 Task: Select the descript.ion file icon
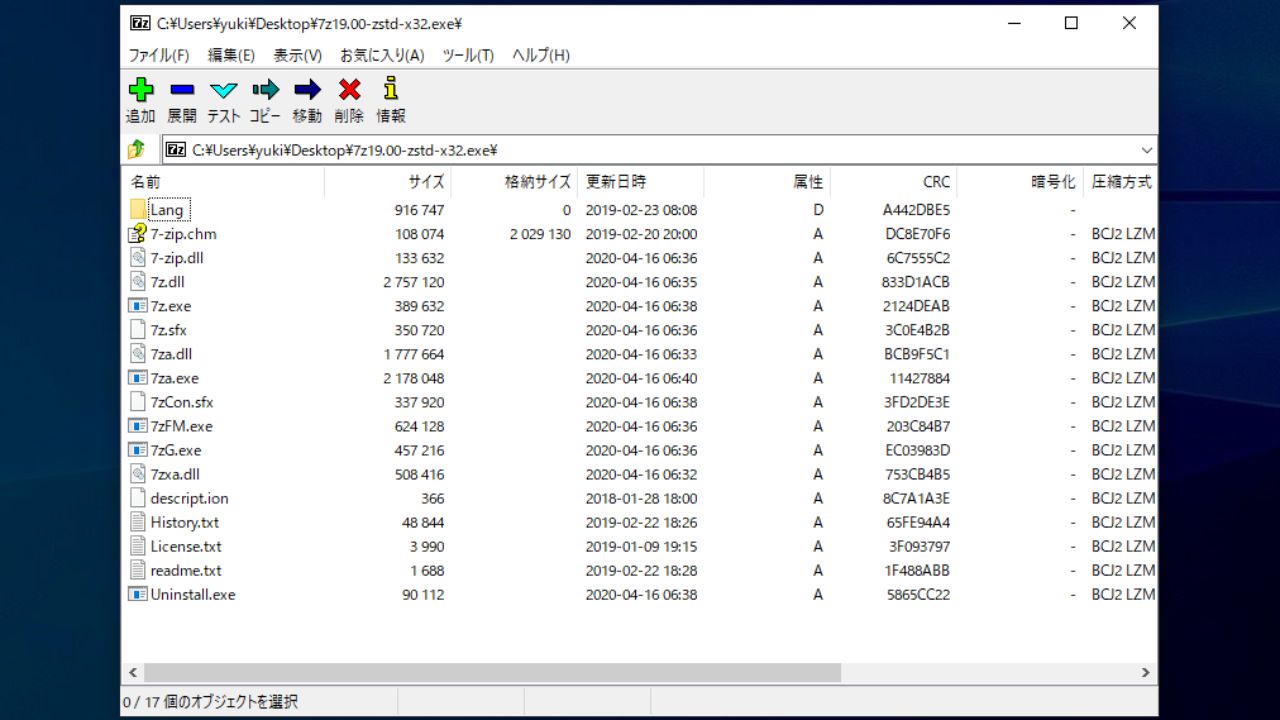[138, 498]
